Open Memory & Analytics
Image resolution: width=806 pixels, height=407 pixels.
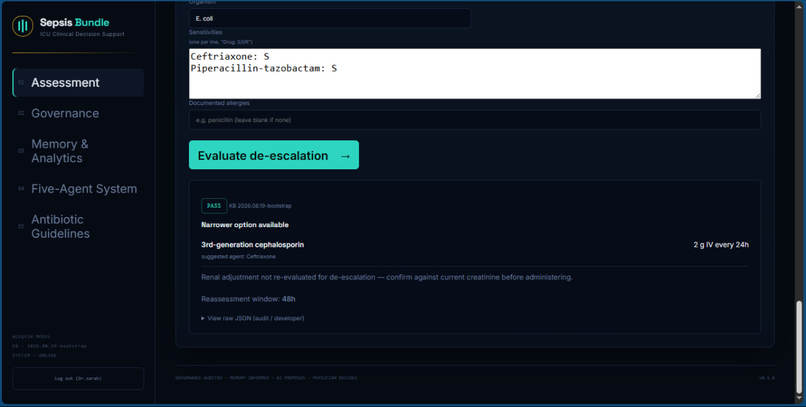(78, 151)
